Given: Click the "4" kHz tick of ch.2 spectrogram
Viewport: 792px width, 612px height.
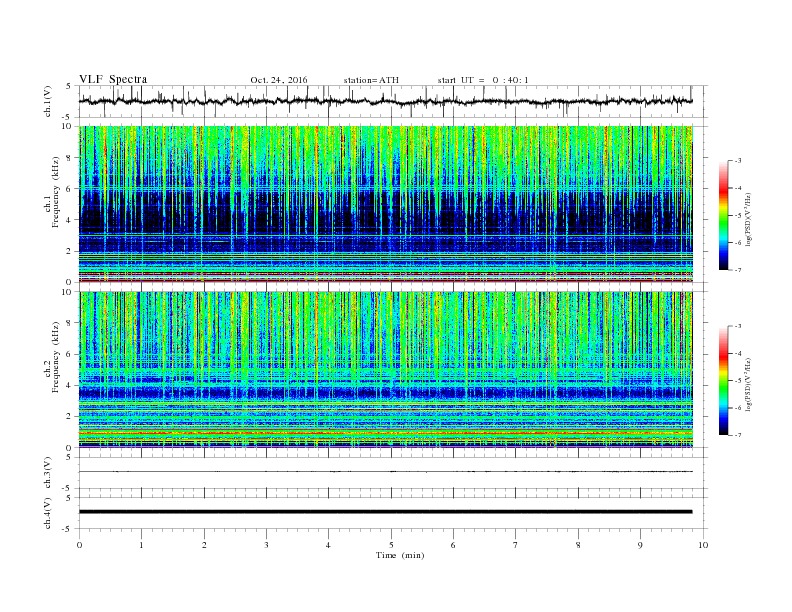Looking at the screenshot, I should (x=70, y=385).
